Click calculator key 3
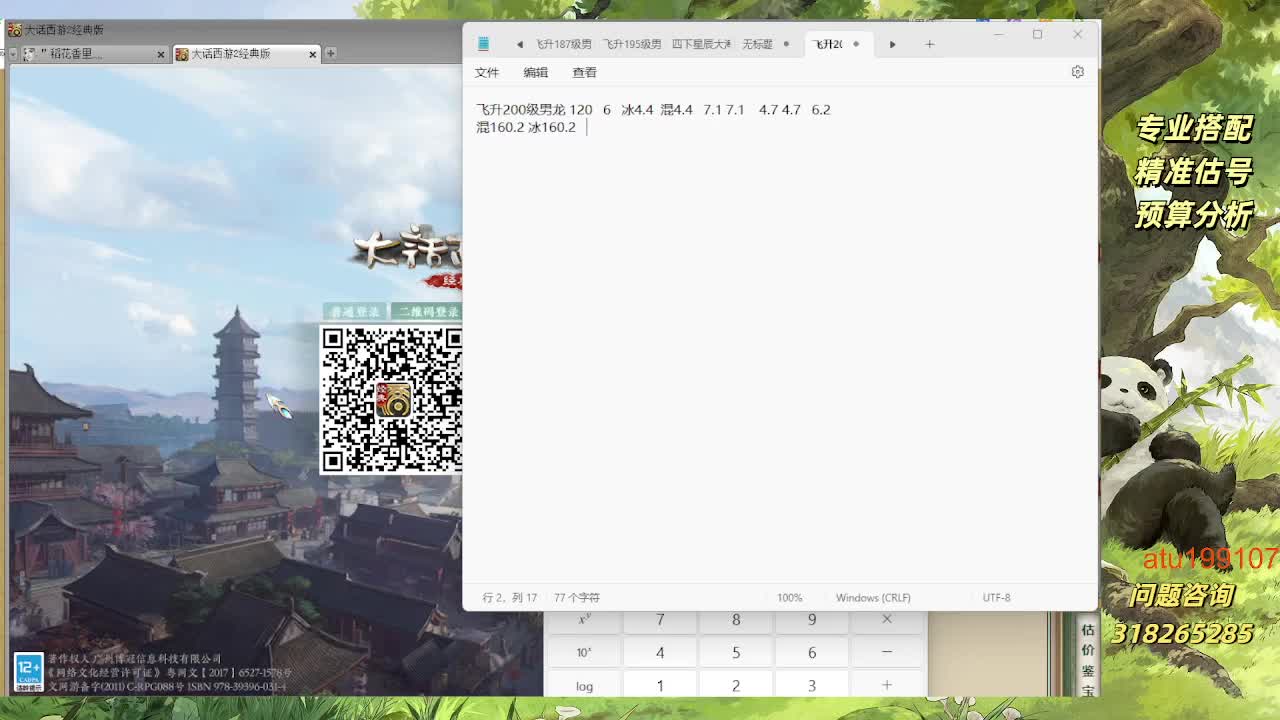 (x=812, y=685)
